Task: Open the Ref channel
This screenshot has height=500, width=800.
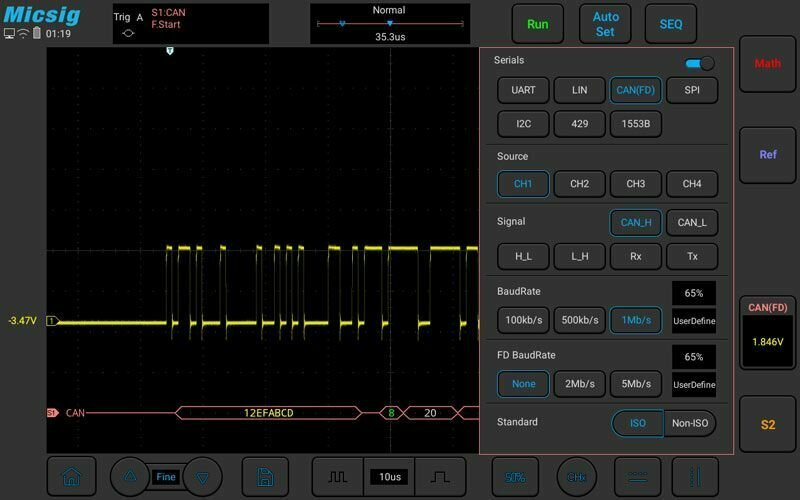Action: tap(768, 155)
